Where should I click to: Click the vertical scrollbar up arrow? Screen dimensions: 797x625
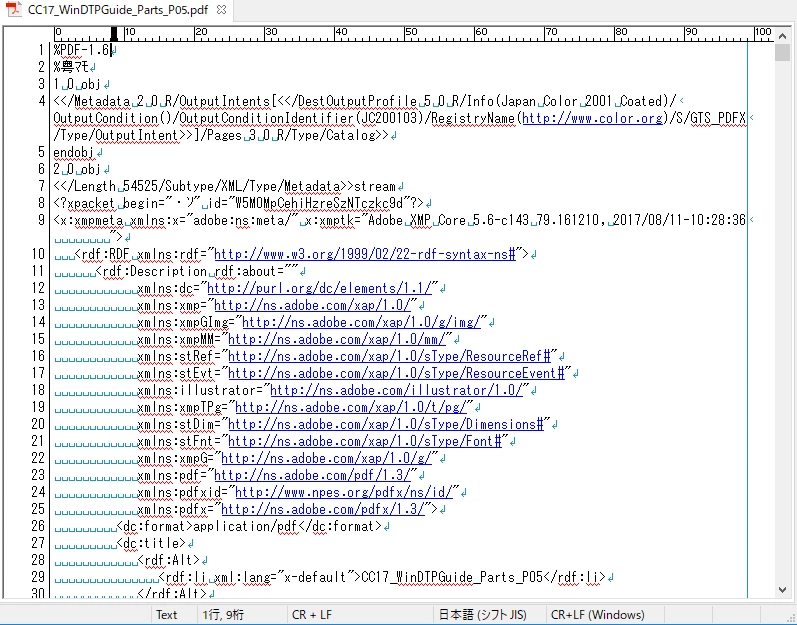pos(782,36)
